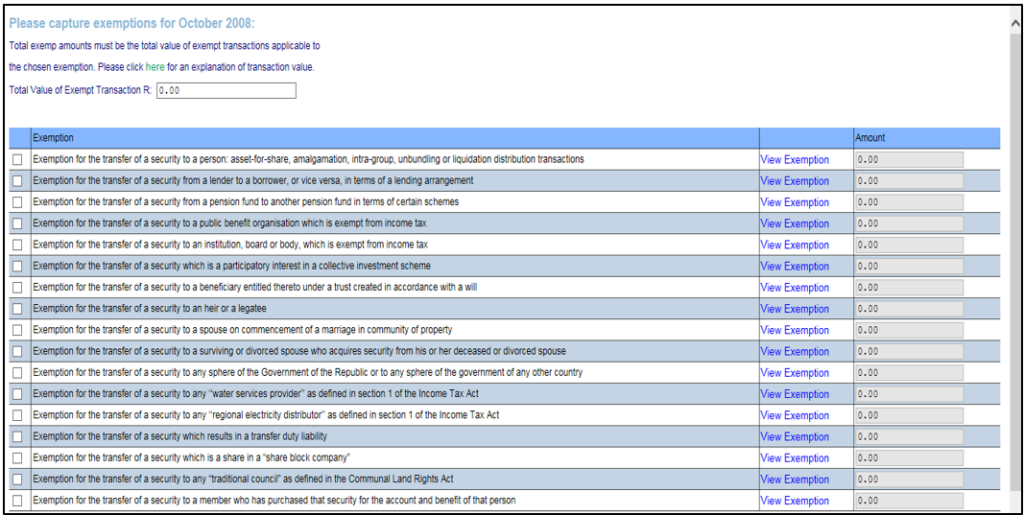Click Amount field for sphere of Government exemption

[x=908, y=373]
